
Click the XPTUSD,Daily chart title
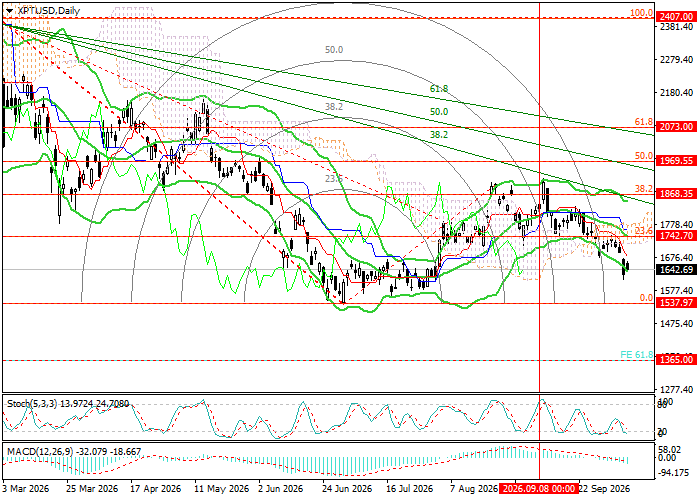48,11
